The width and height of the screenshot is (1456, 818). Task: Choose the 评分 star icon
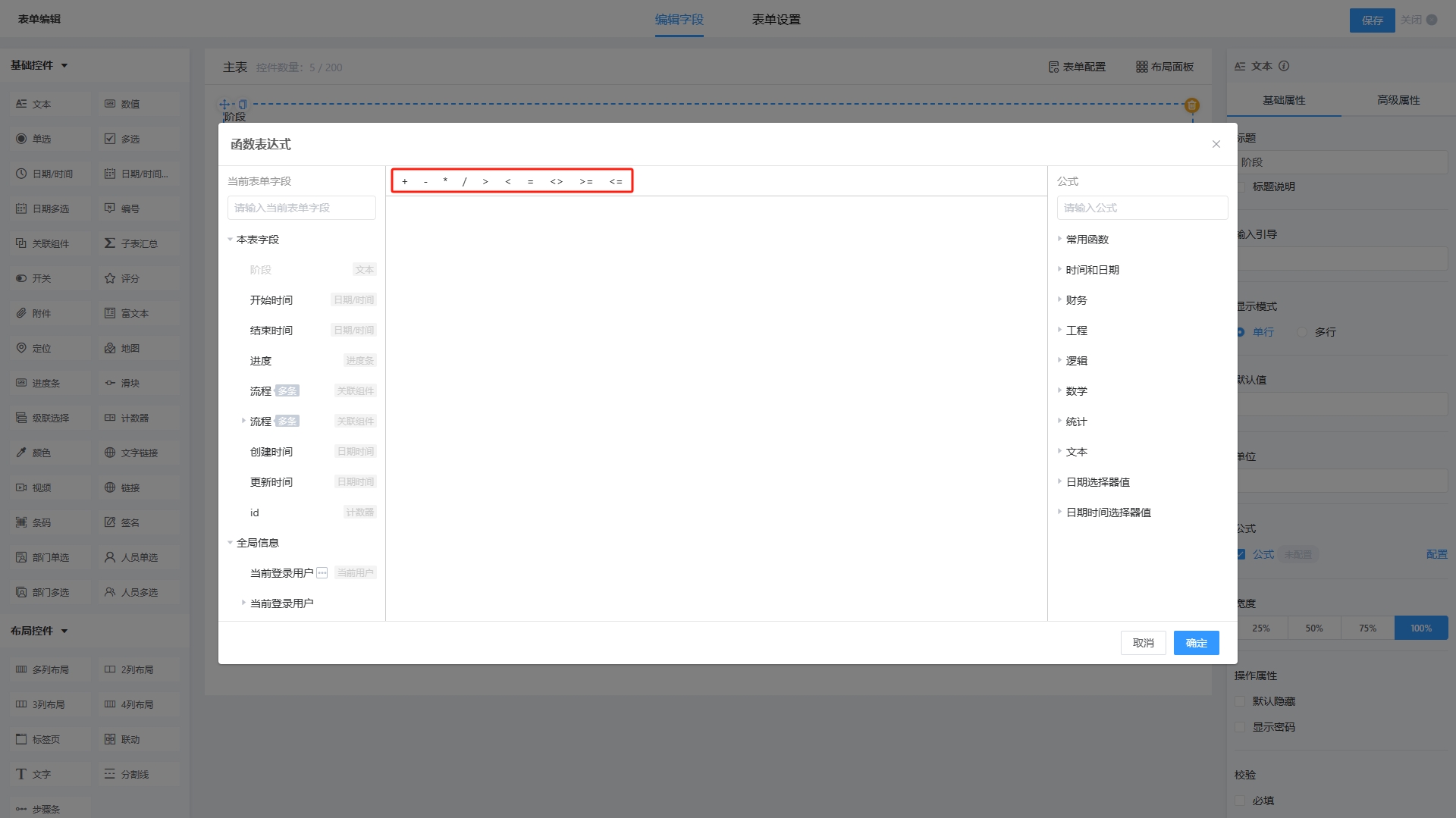click(x=110, y=278)
